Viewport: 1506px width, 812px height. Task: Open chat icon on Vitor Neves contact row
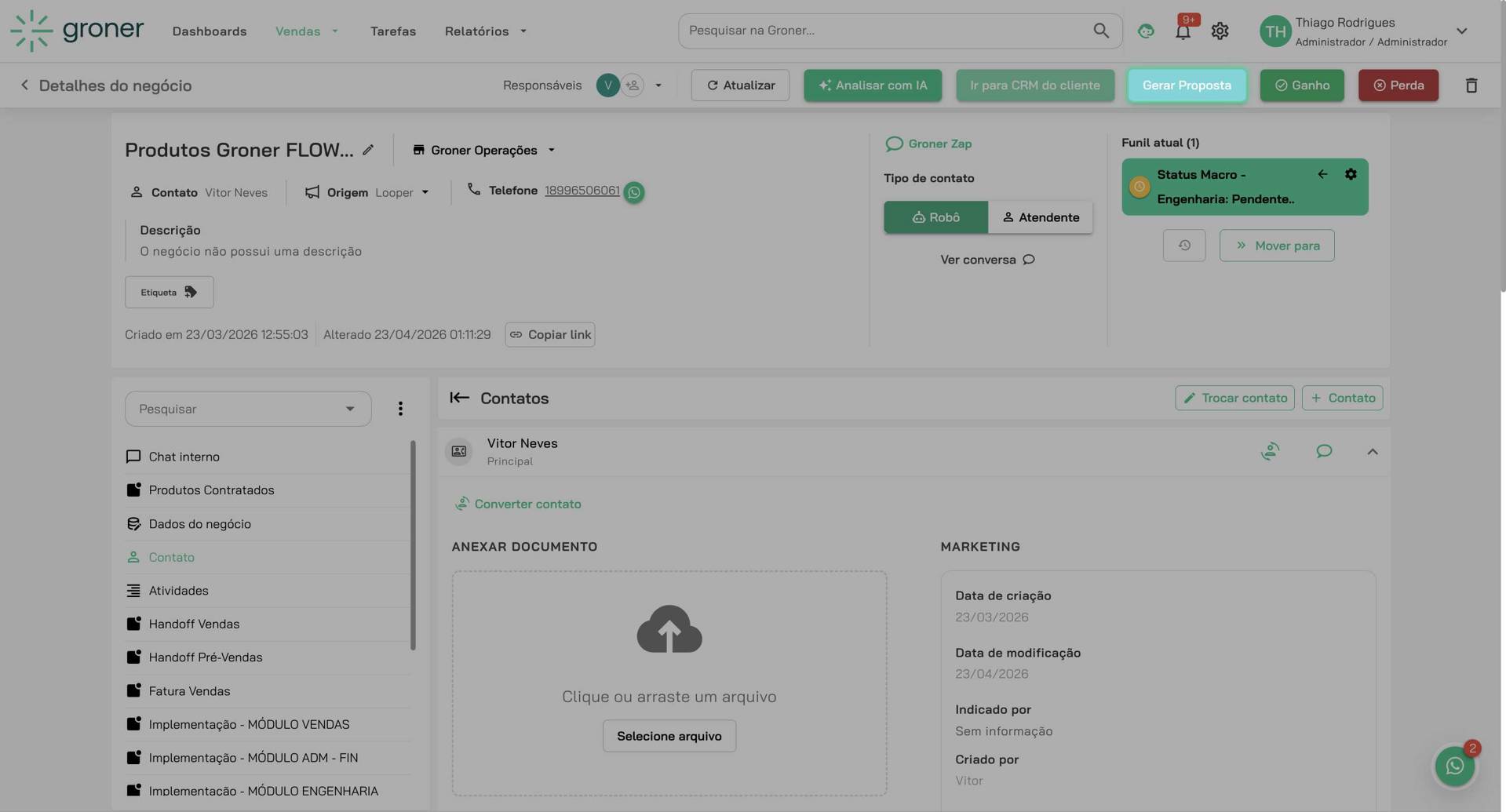(1324, 451)
